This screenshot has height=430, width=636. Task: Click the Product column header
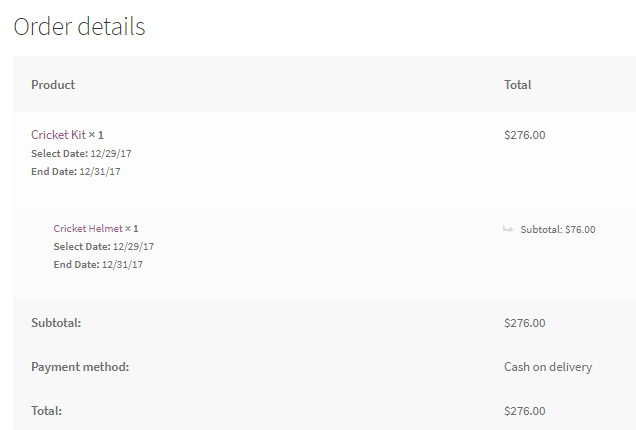tap(53, 85)
